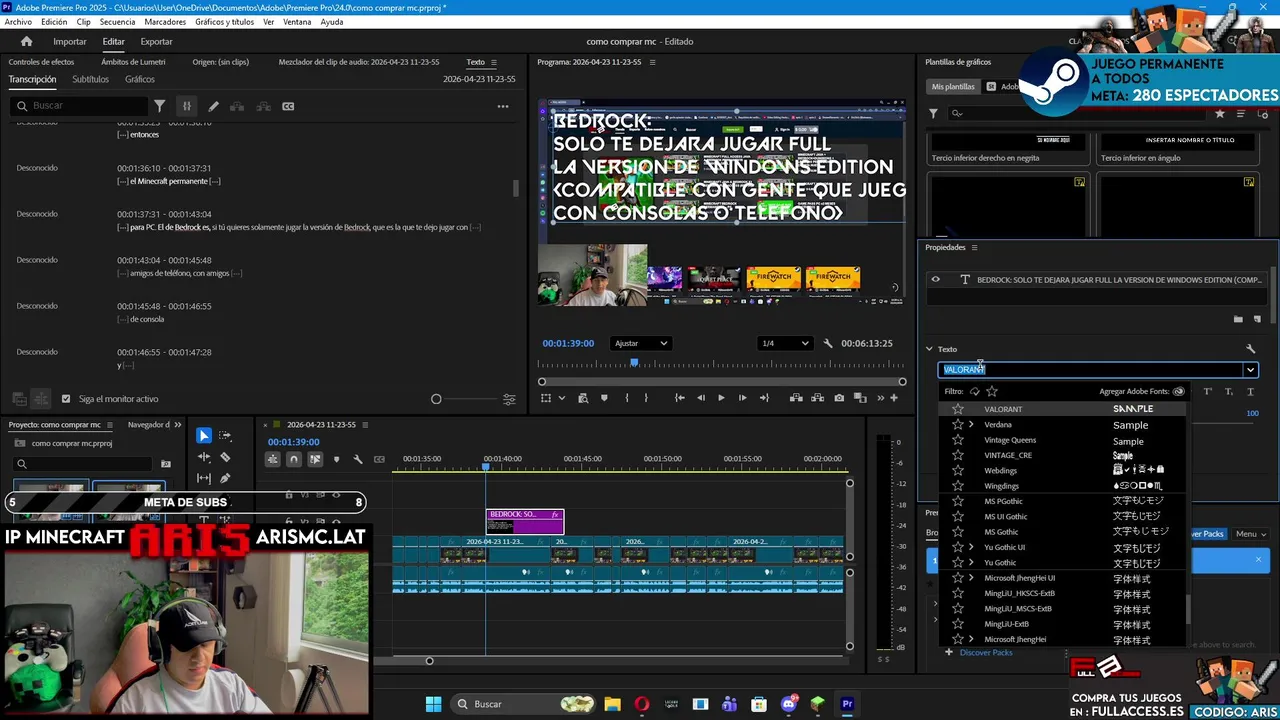This screenshot has height=720, width=1280.
Task: Toggle the Adobe Fonts cloud filter
Action: [975, 391]
